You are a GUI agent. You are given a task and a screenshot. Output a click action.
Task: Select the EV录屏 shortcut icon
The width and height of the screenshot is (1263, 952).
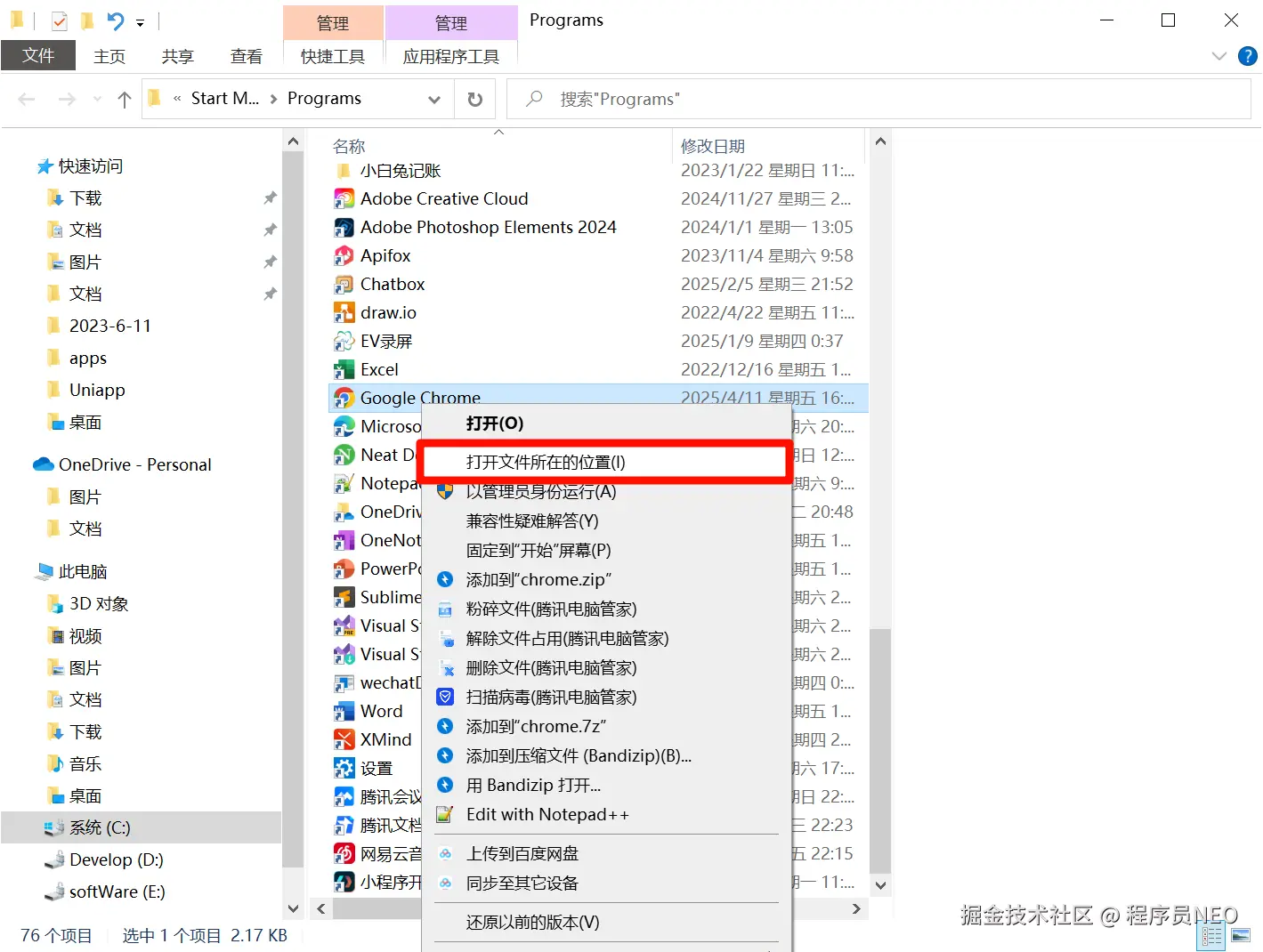coord(344,341)
